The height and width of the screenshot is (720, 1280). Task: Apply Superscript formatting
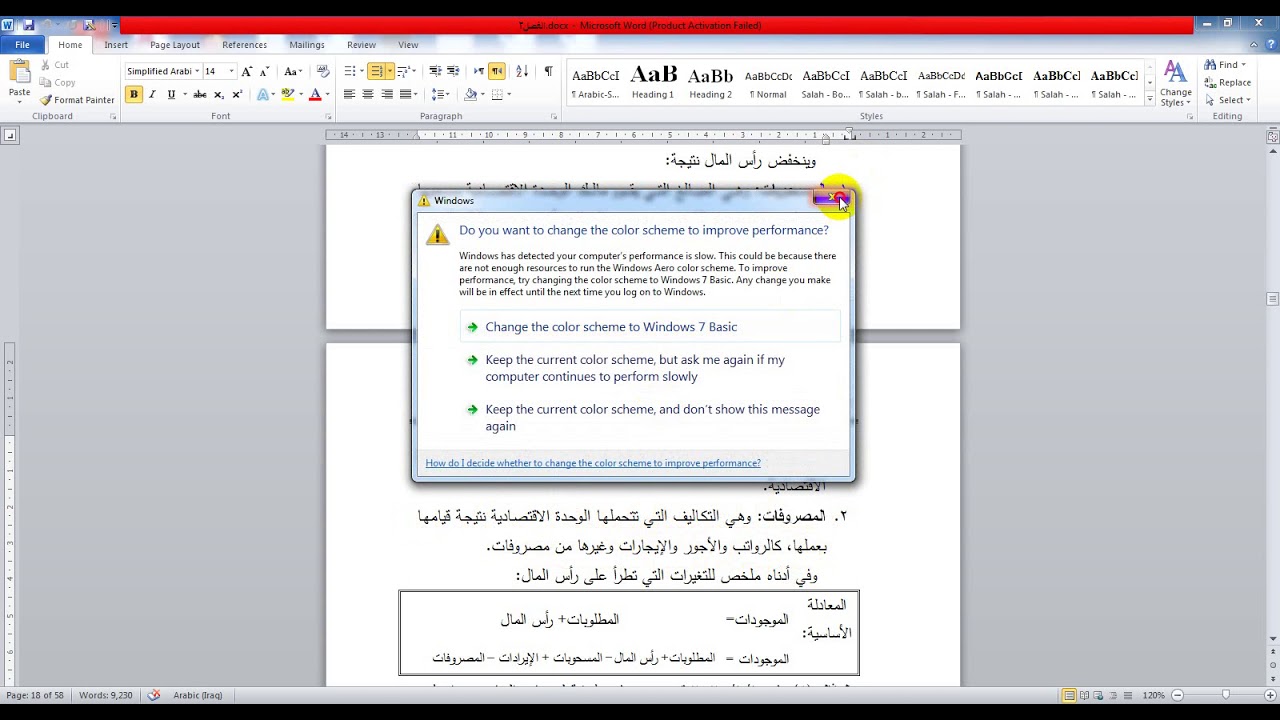click(x=237, y=94)
